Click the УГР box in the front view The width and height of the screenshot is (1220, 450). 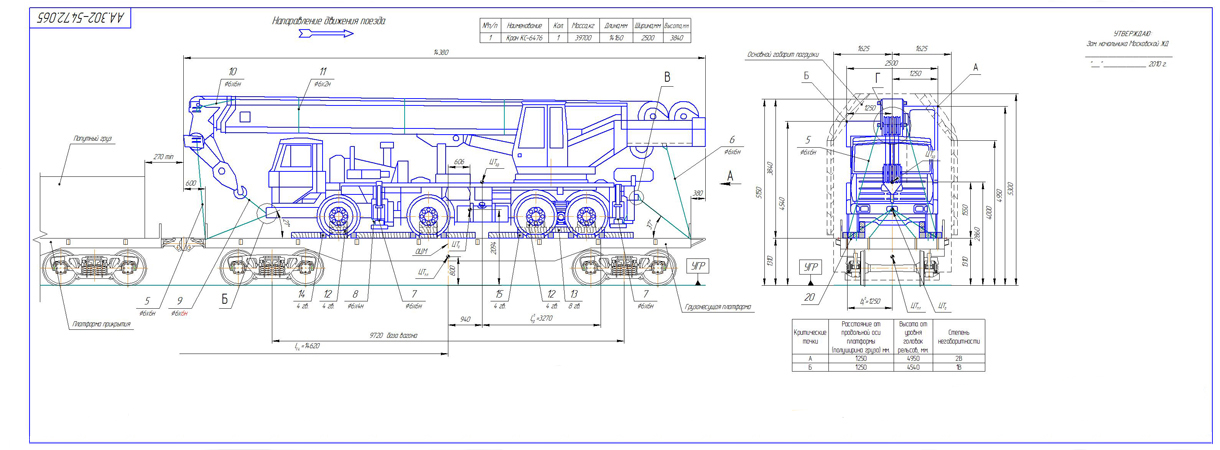pyautogui.click(x=811, y=268)
